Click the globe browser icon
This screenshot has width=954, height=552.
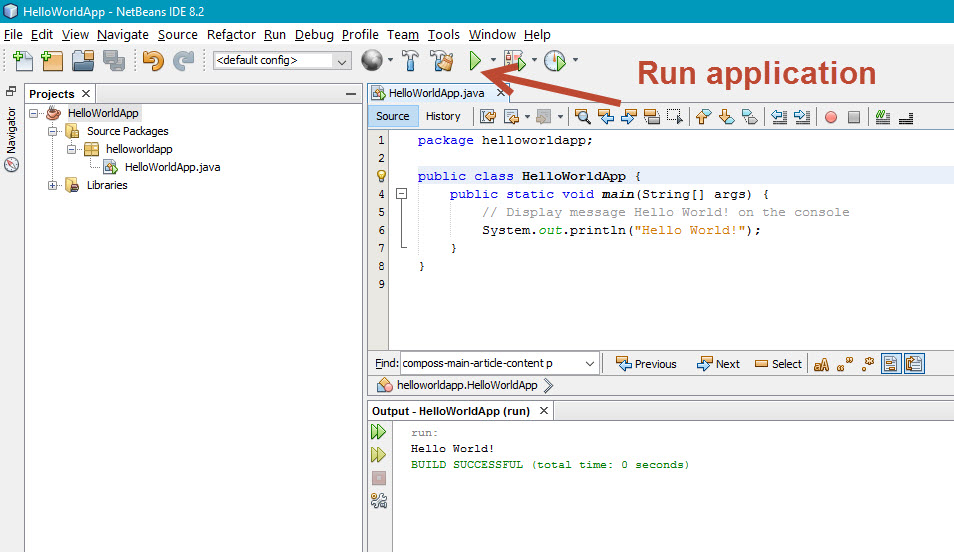372,60
